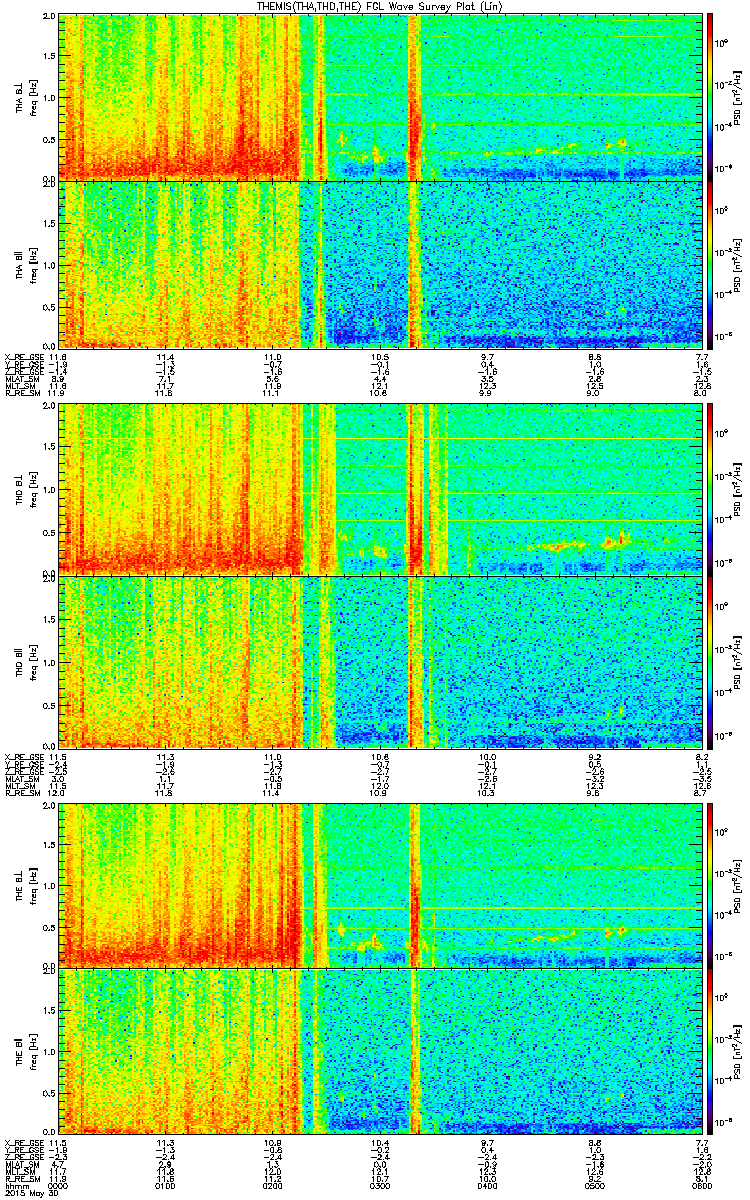Click the color bar beside THE BL panel

711,884
